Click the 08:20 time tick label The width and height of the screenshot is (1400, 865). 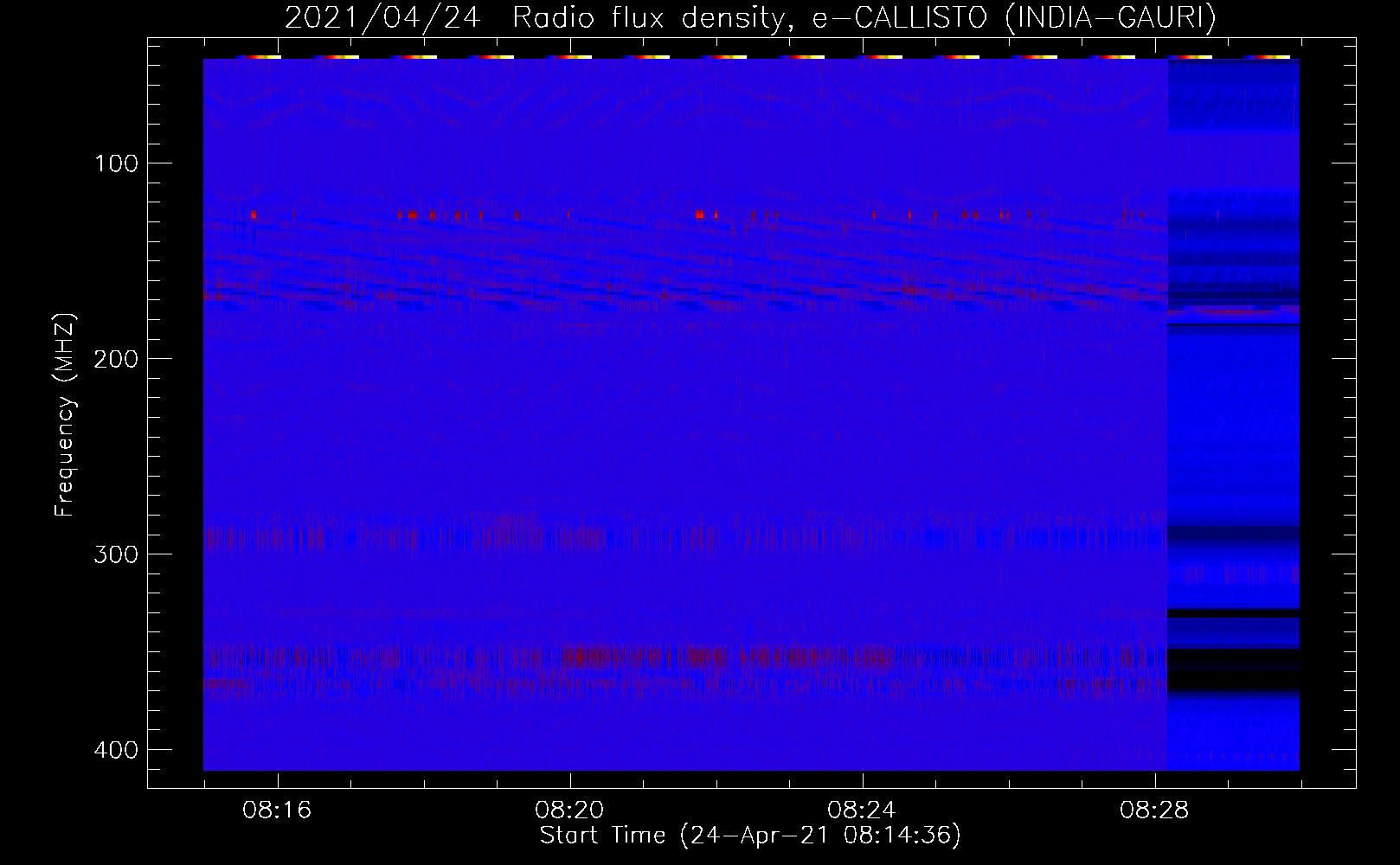click(570, 811)
